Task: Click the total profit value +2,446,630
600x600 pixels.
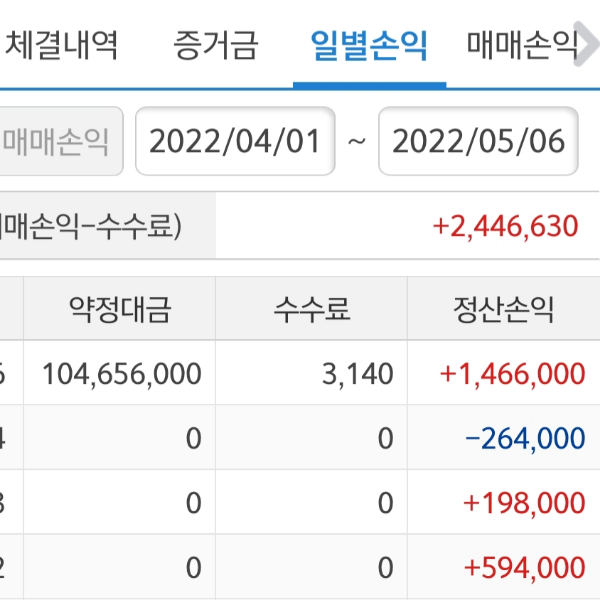Action: pyautogui.click(x=505, y=226)
